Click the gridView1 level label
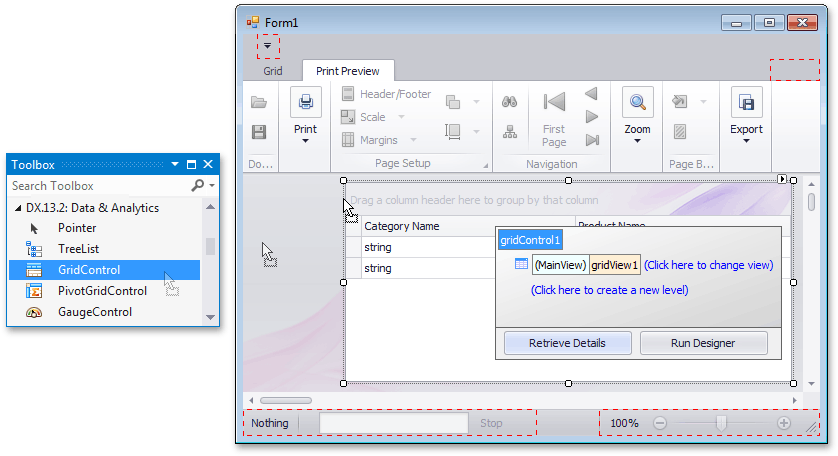This screenshot has height=456, width=838. point(615,265)
